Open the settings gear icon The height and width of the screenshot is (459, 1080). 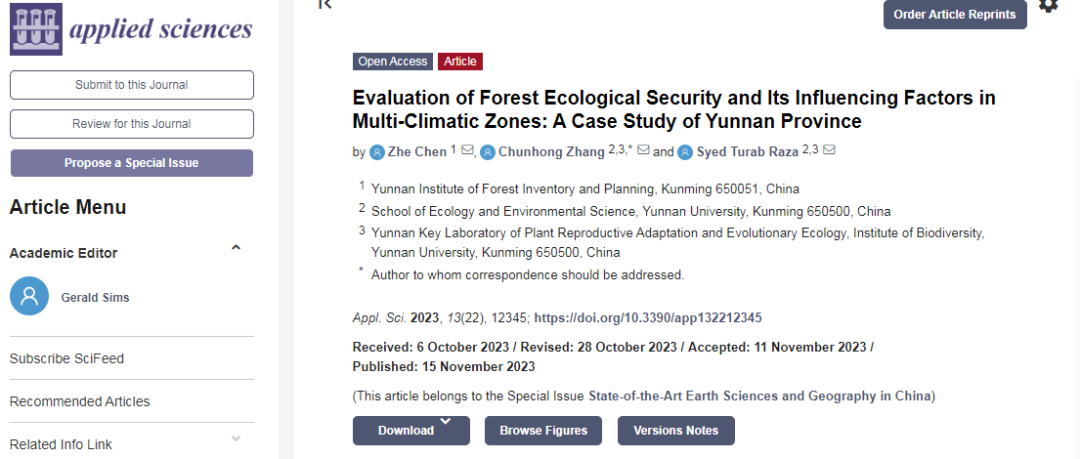(x=1048, y=5)
